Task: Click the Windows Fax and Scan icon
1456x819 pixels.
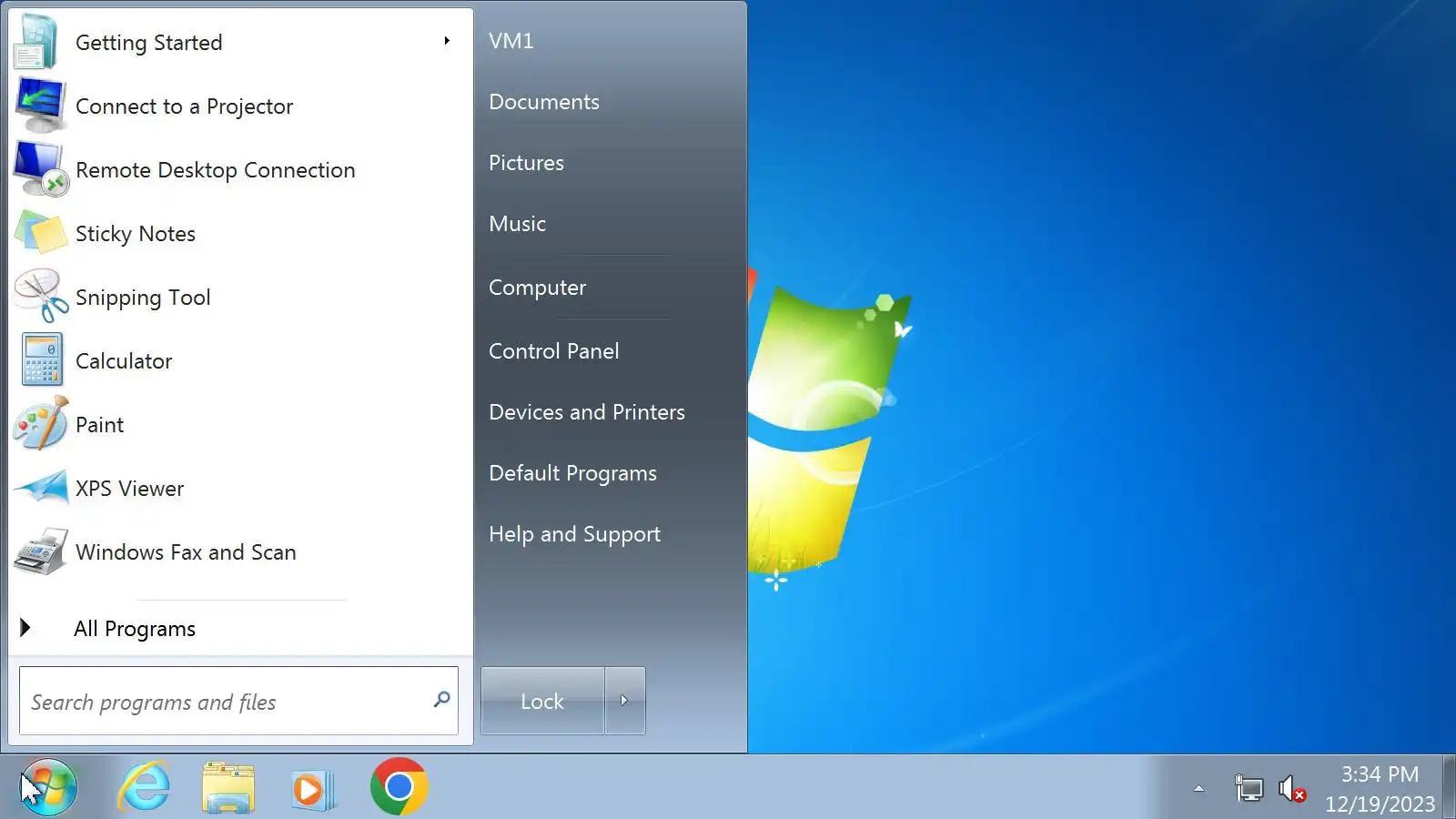Action: coord(40,551)
